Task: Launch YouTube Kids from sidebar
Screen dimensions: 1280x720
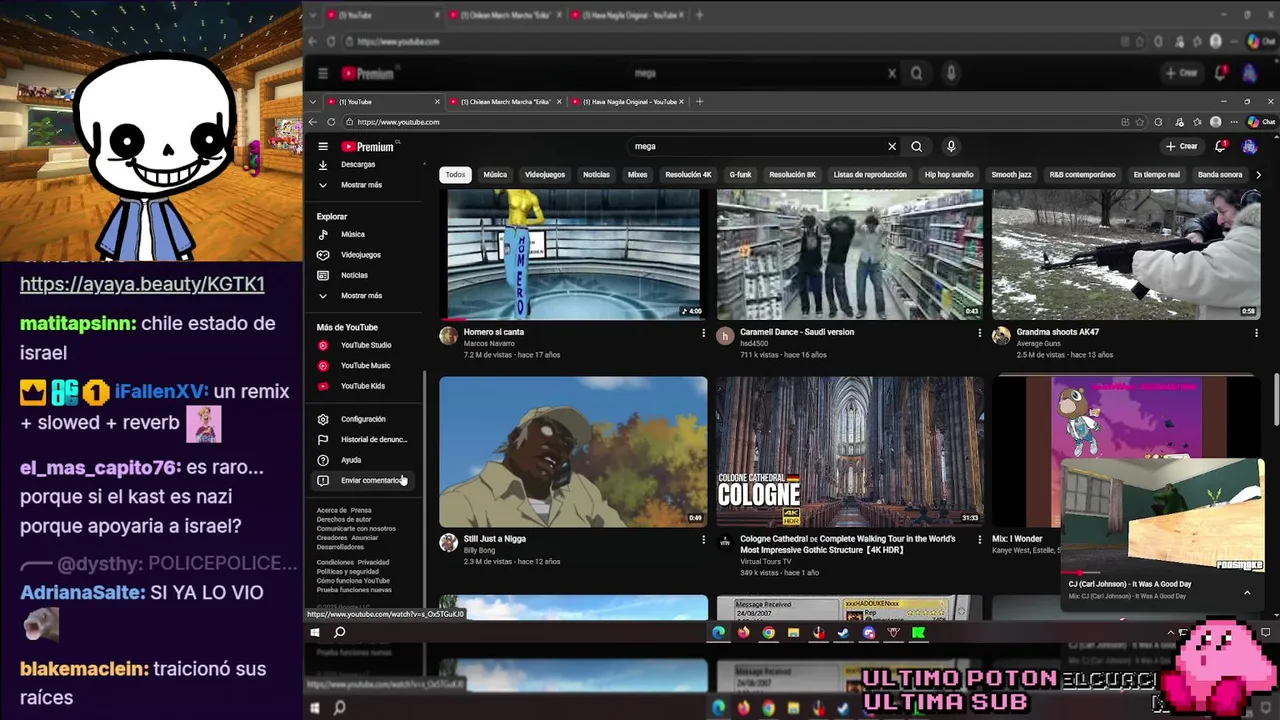Action: (x=365, y=386)
